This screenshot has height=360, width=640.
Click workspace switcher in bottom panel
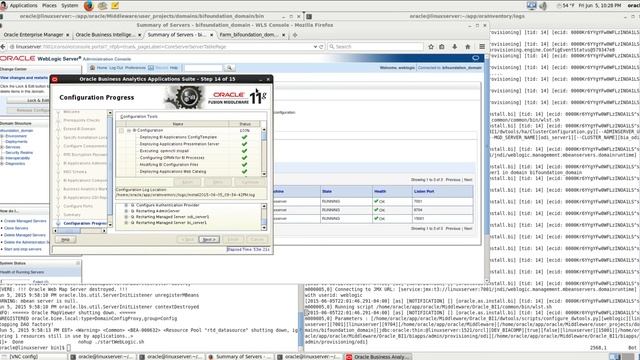click(622, 357)
